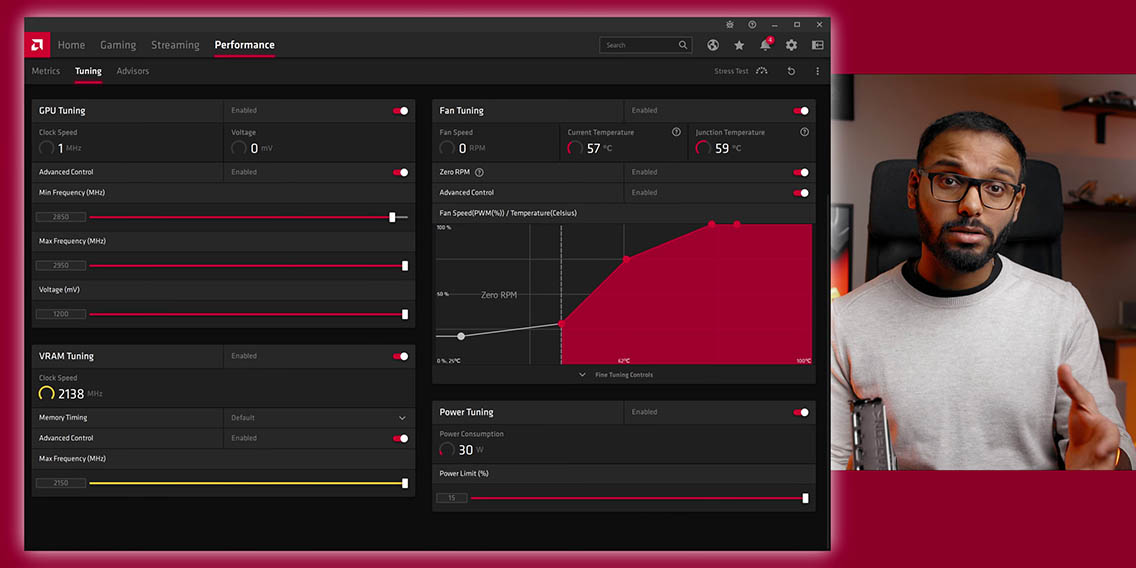Open Memory Timing Default dropdown
The width and height of the screenshot is (1136, 568).
[319, 418]
